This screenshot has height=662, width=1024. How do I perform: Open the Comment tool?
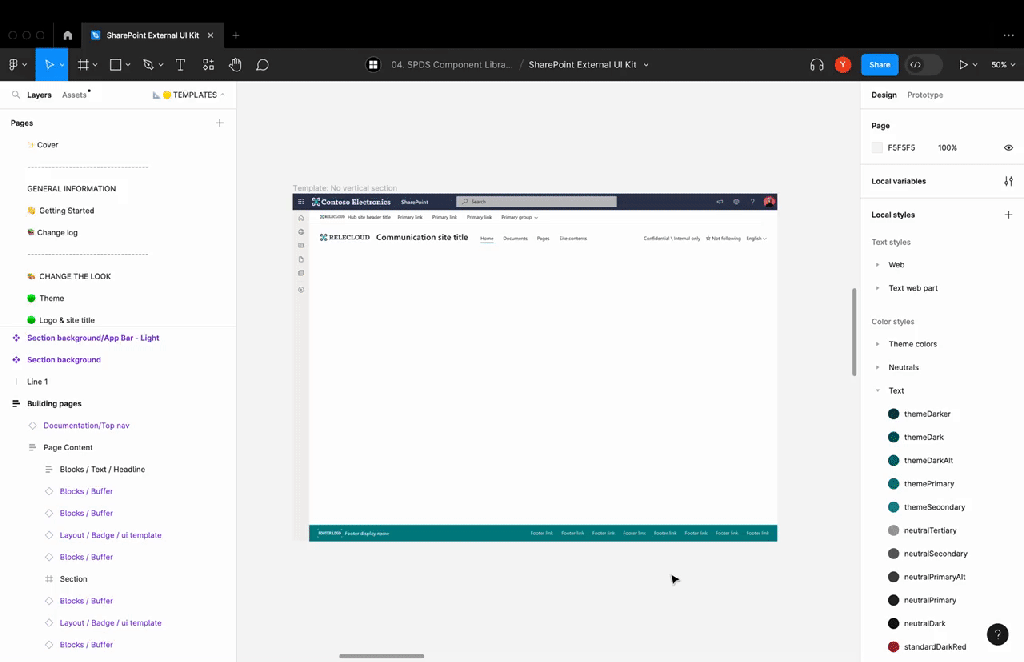tap(262, 64)
